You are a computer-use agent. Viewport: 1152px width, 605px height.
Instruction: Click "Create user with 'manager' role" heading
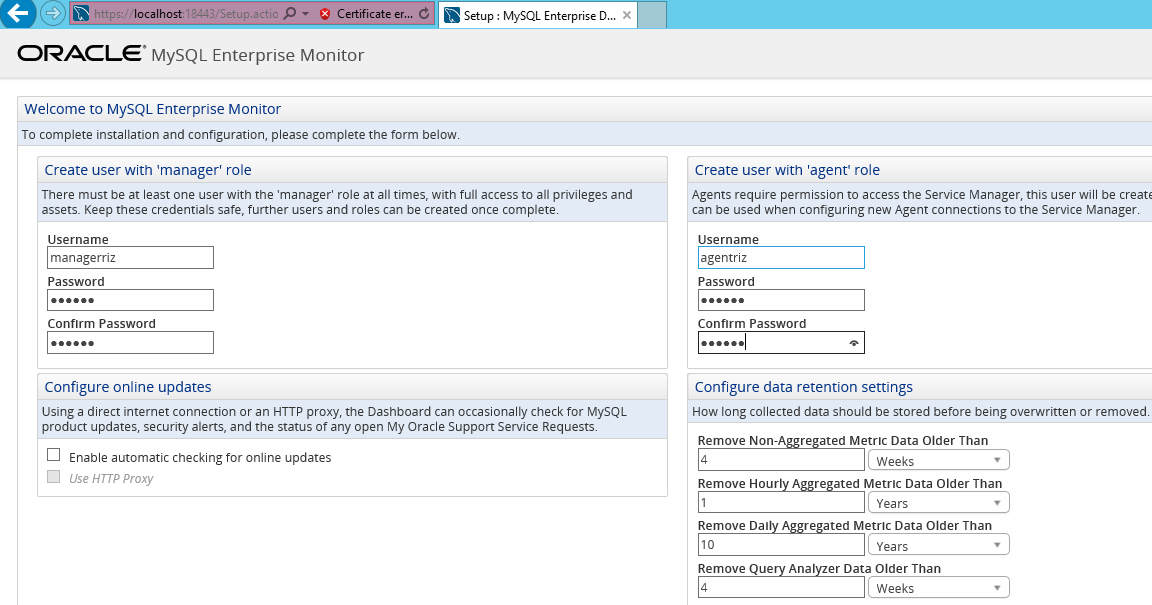tap(148, 170)
